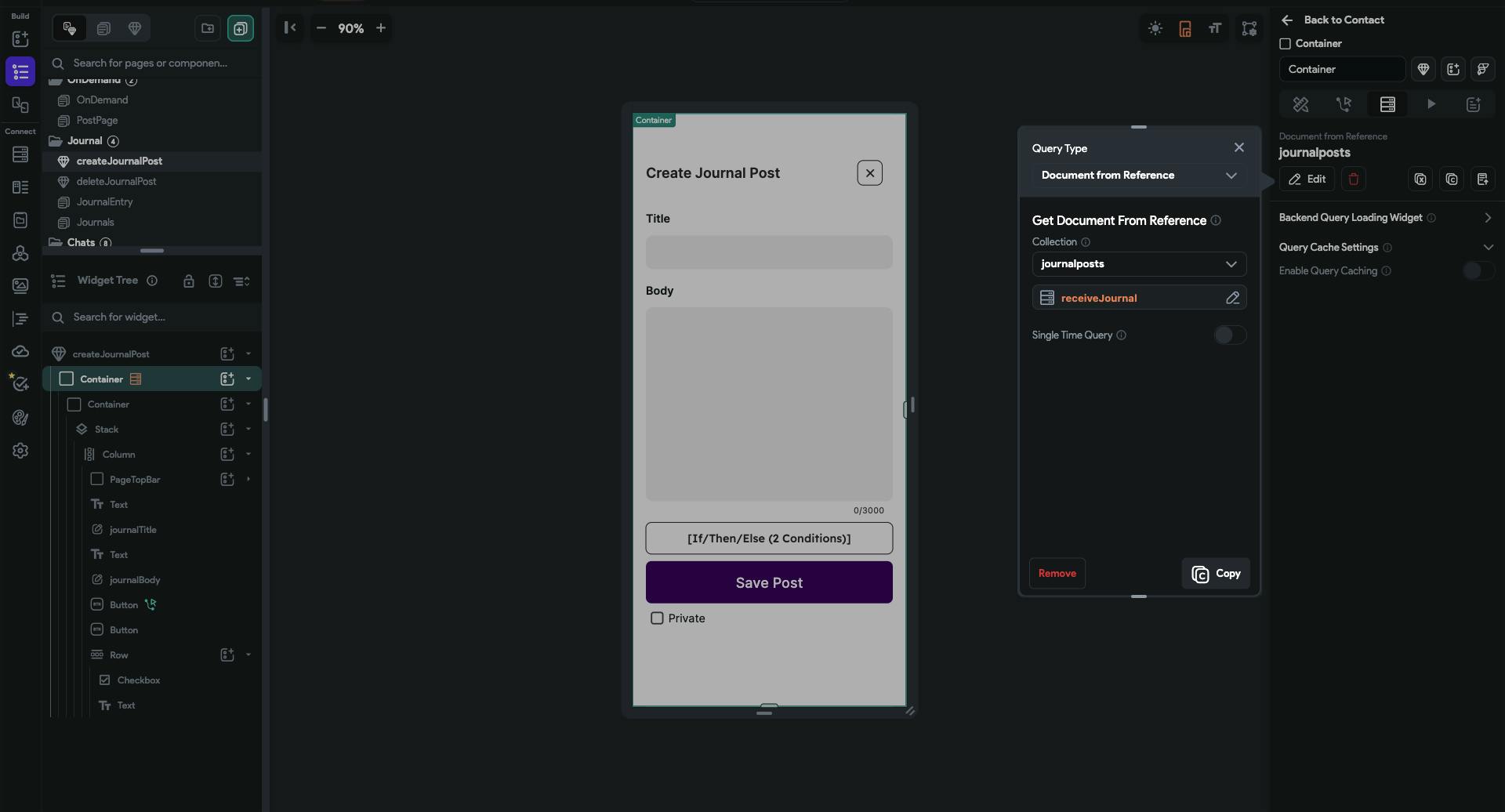The image size is (1505, 812).
Task: Open the Build add-widget icon in left rail
Action: click(x=20, y=39)
